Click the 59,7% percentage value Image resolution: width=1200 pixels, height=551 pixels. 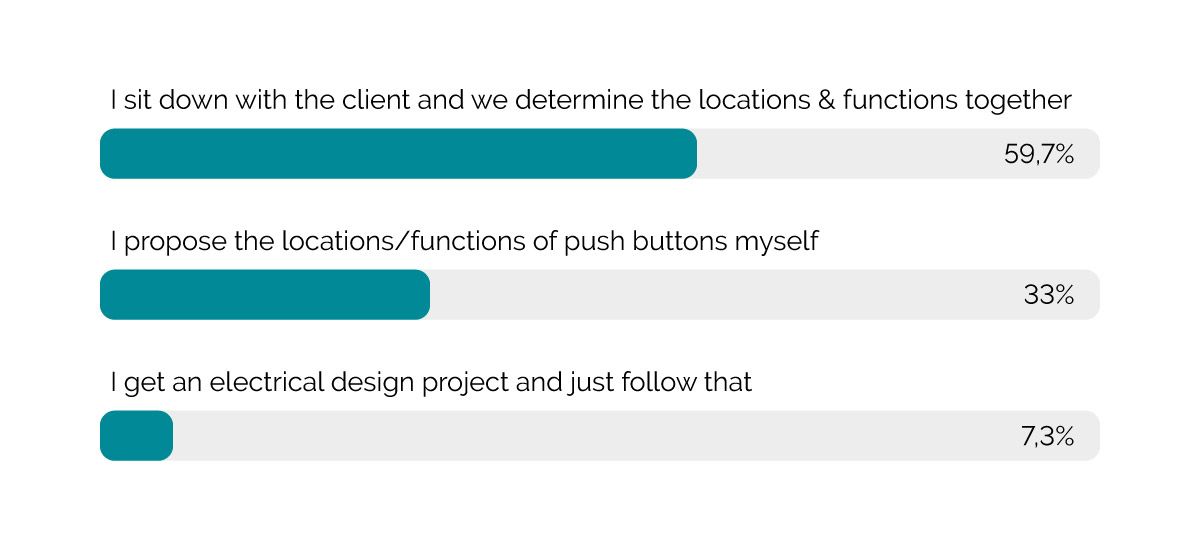tap(1038, 154)
